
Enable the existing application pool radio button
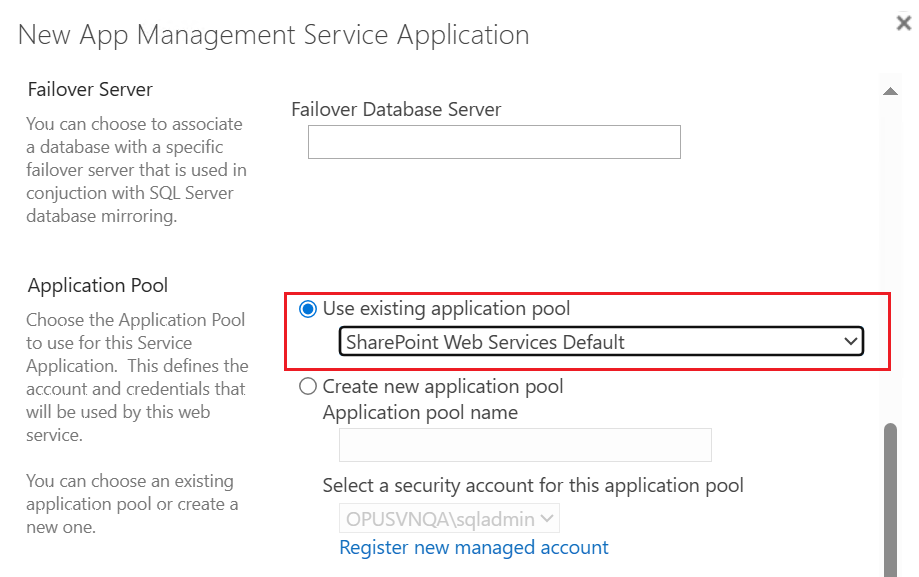click(x=309, y=308)
